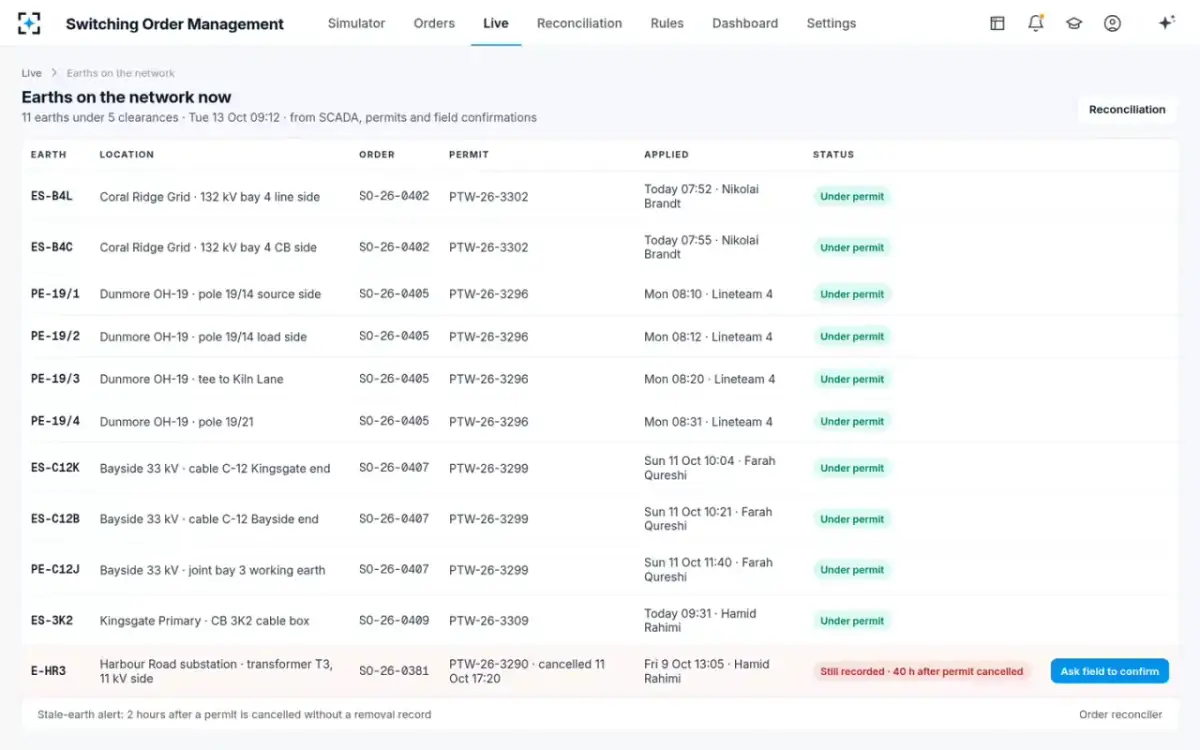
Task: Click the Live breadcrumb link
Action: pos(32,73)
